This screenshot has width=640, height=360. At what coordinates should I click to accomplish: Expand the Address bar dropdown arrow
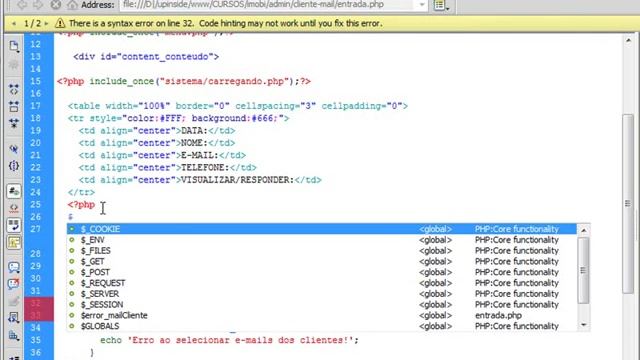pos(422,5)
